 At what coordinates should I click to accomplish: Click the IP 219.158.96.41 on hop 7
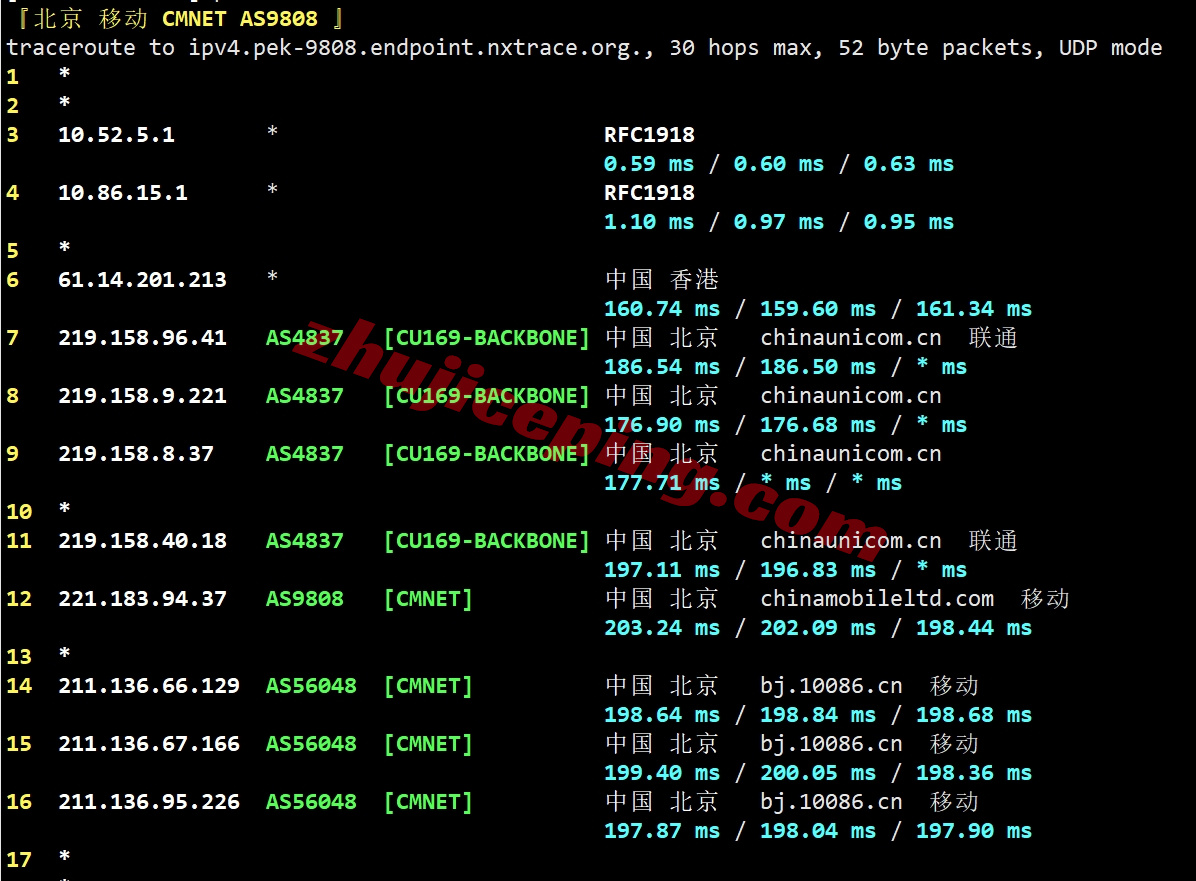142,338
